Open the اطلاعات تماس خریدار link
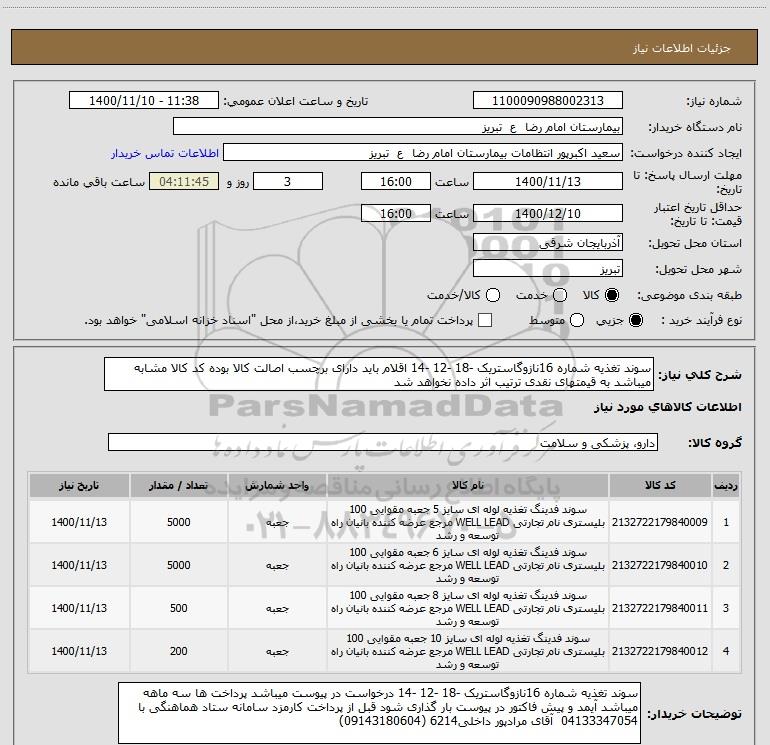Screen dimensions: 770x745 pos(165,153)
